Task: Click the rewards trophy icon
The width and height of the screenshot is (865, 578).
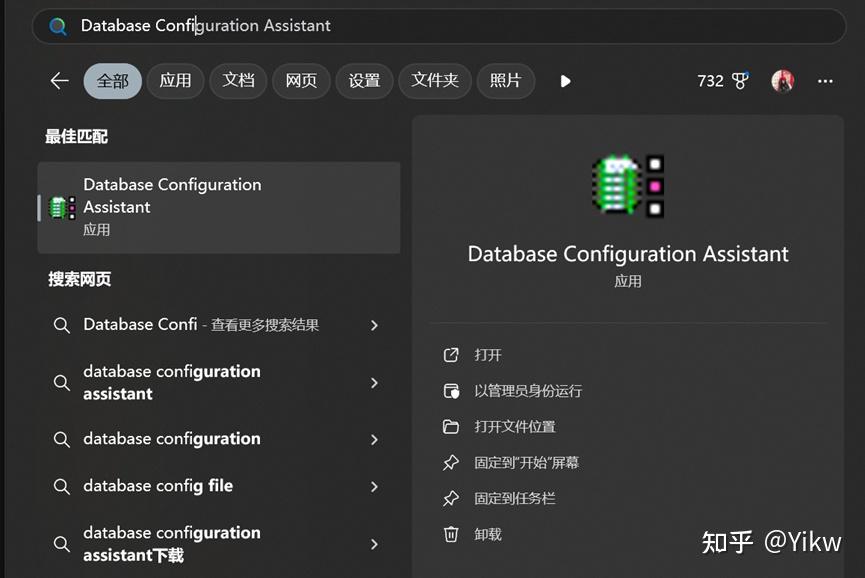Action: [x=740, y=81]
